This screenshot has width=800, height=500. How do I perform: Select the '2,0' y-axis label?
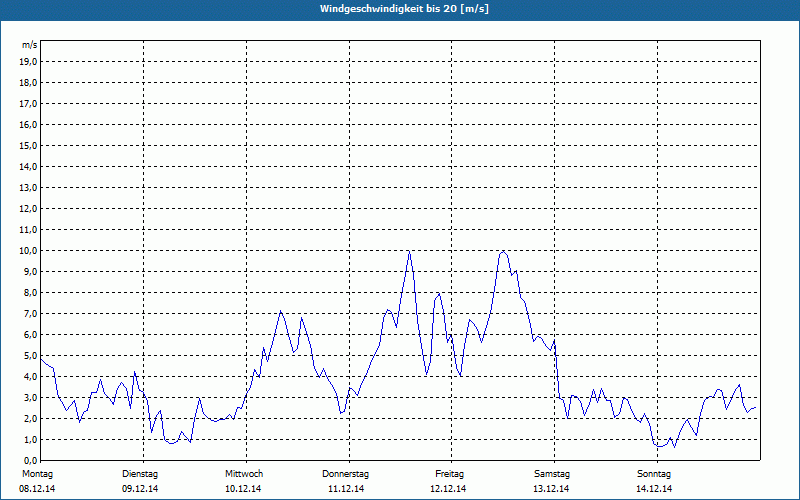click(x=30, y=418)
